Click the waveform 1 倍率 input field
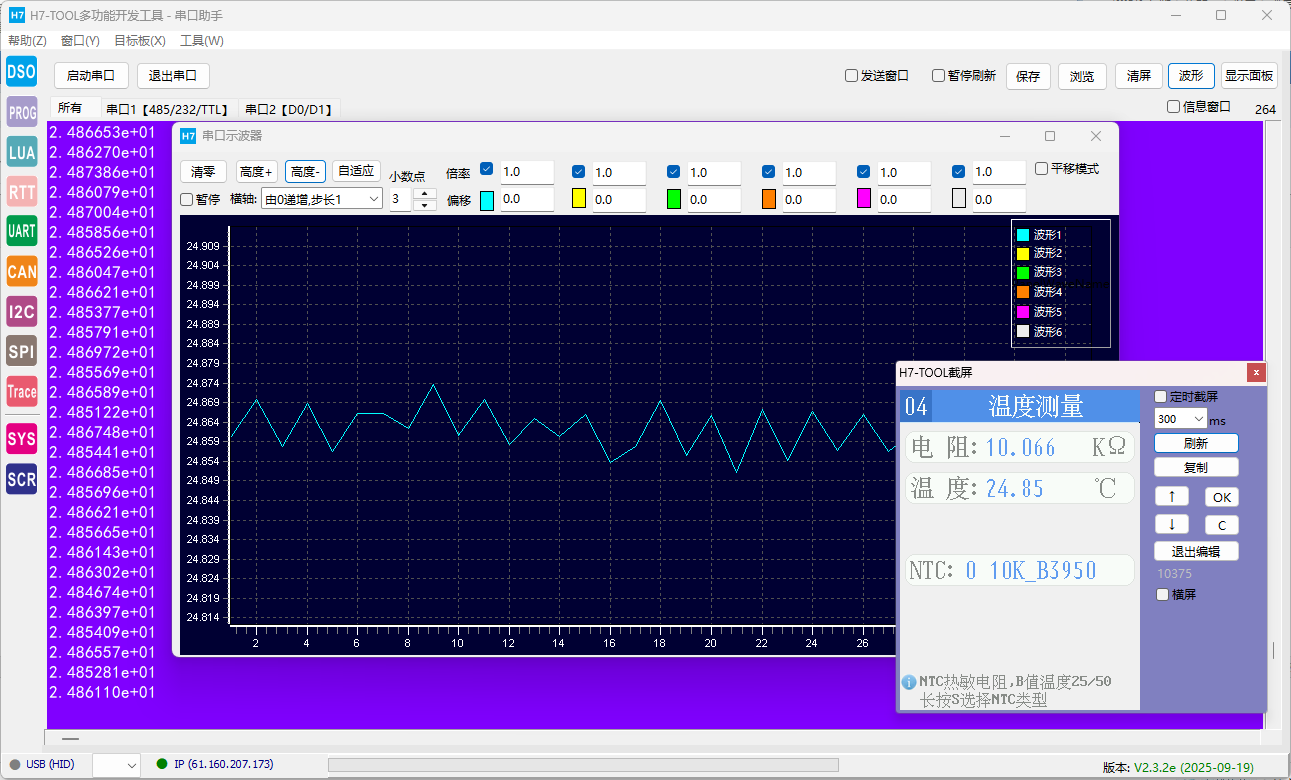This screenshot has width=1291, height=780. pyautogui.click(x=526, y=172)
